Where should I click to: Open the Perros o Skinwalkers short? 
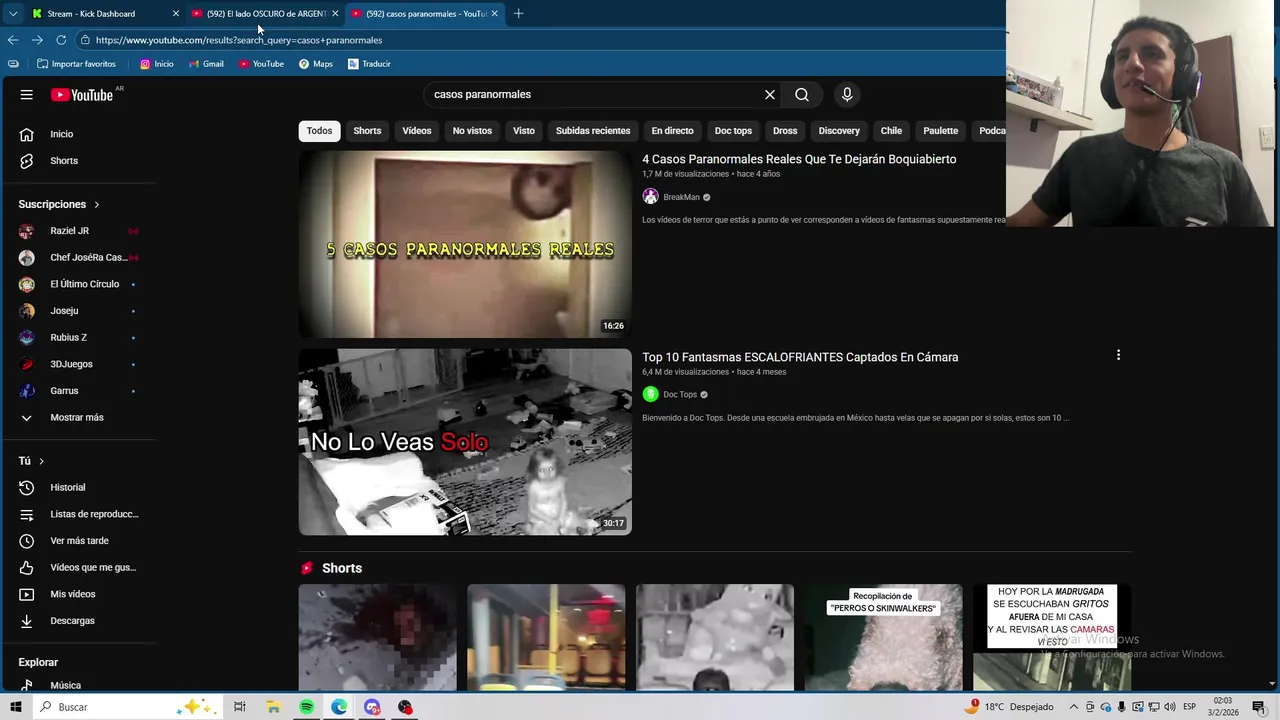click(884, 637)
